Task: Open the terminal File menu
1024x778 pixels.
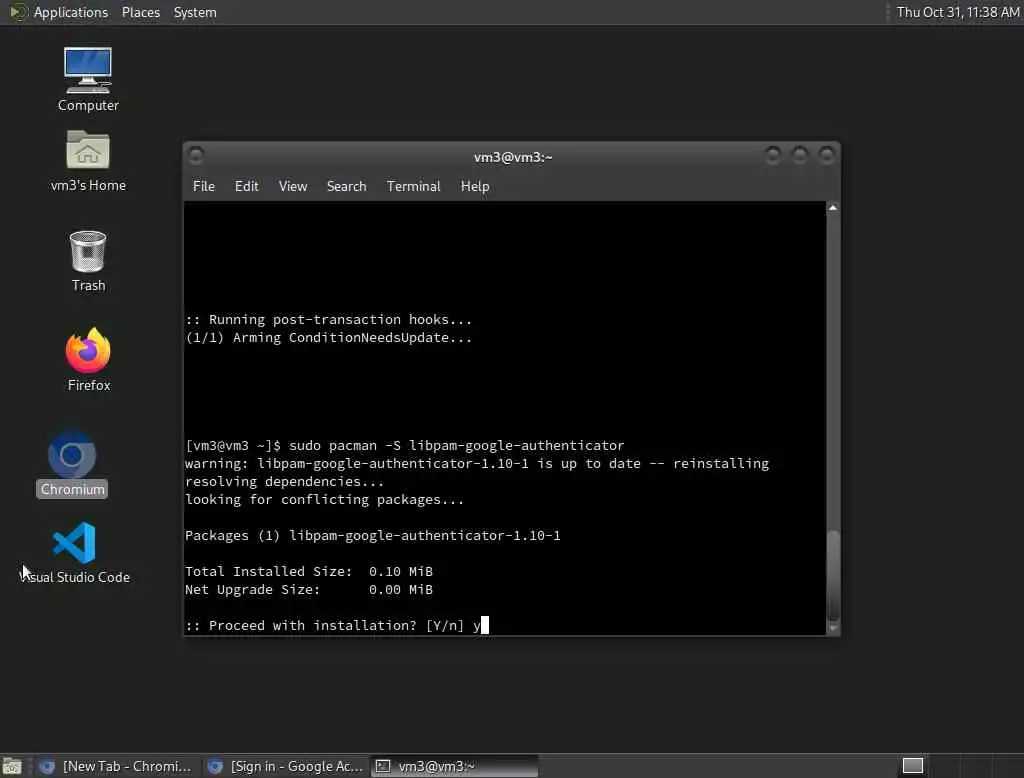Action: click(204, 186)
